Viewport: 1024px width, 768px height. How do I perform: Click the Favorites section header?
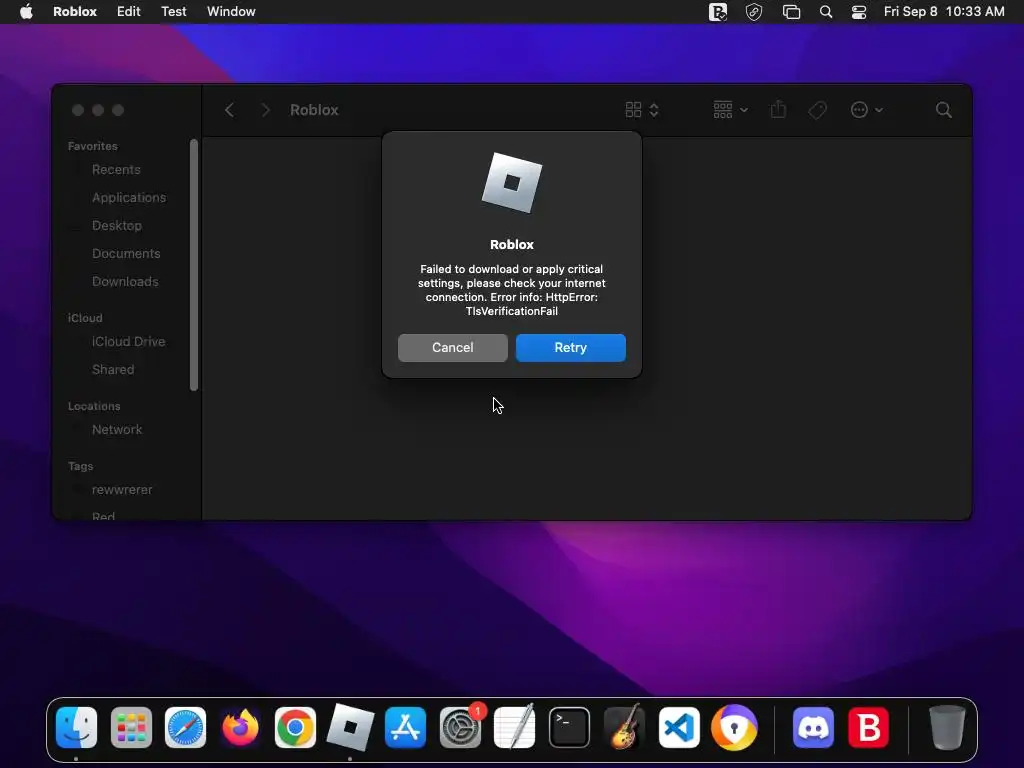point(93,146)
